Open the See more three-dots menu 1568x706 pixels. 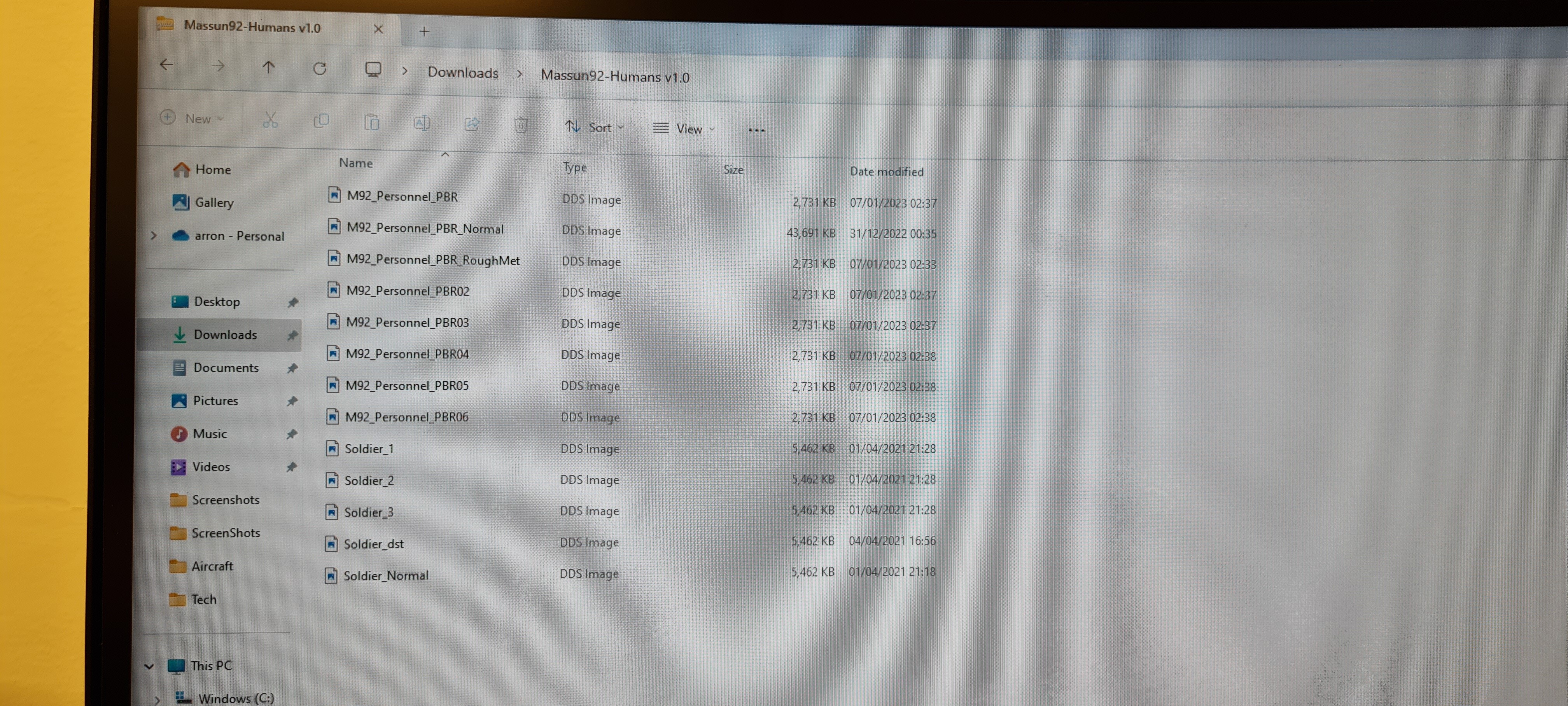click(756, 129)
